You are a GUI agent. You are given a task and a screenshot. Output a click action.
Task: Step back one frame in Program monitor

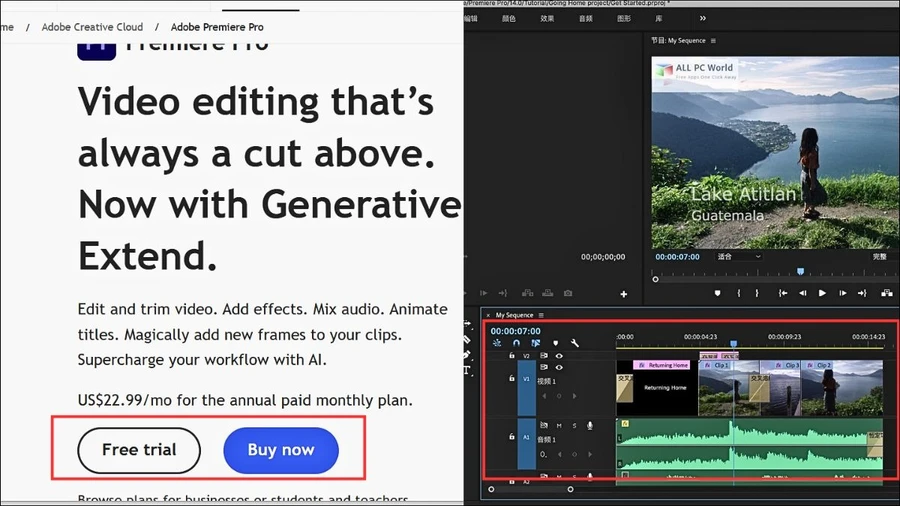click(x=802, y=293)
